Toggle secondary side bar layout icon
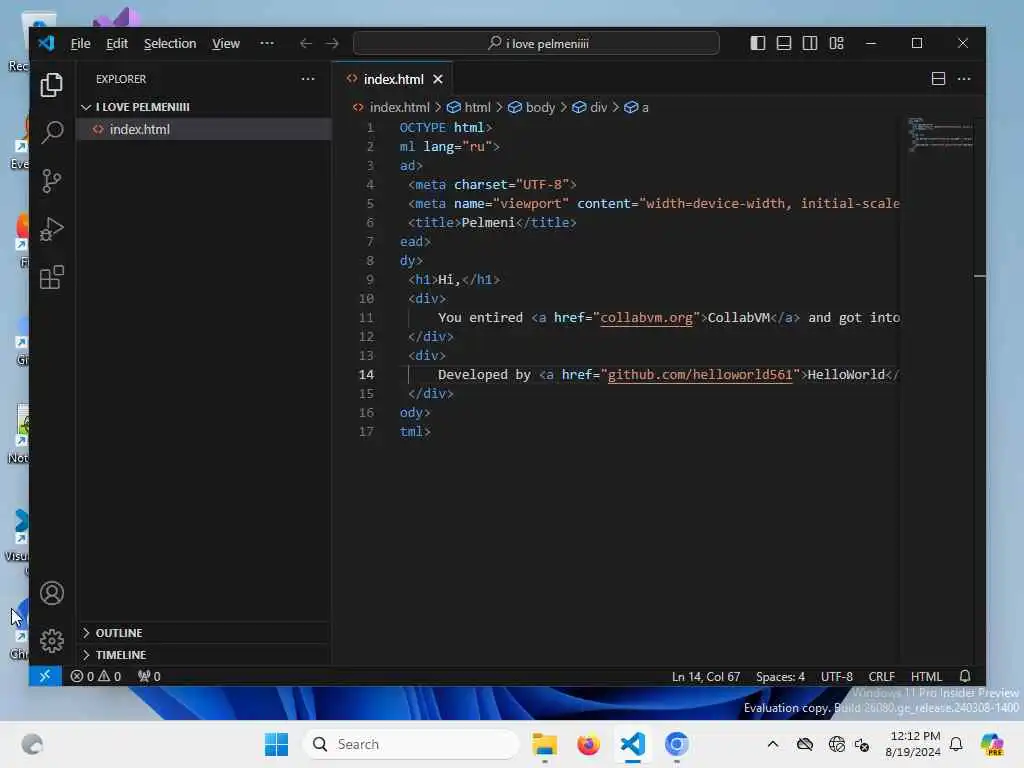1024x768 pixels. pos(810,43)
